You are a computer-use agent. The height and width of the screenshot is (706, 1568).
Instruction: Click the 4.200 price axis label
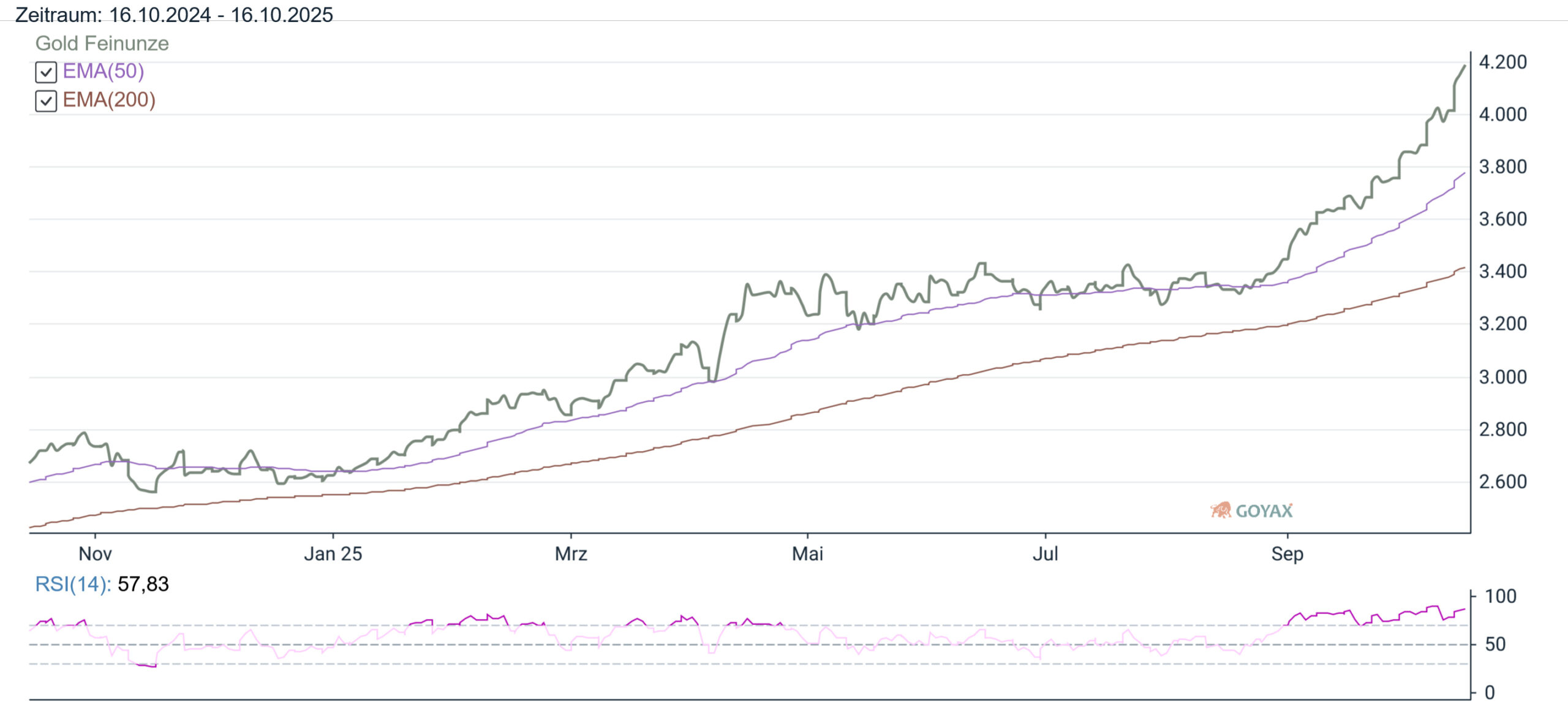1502,62
